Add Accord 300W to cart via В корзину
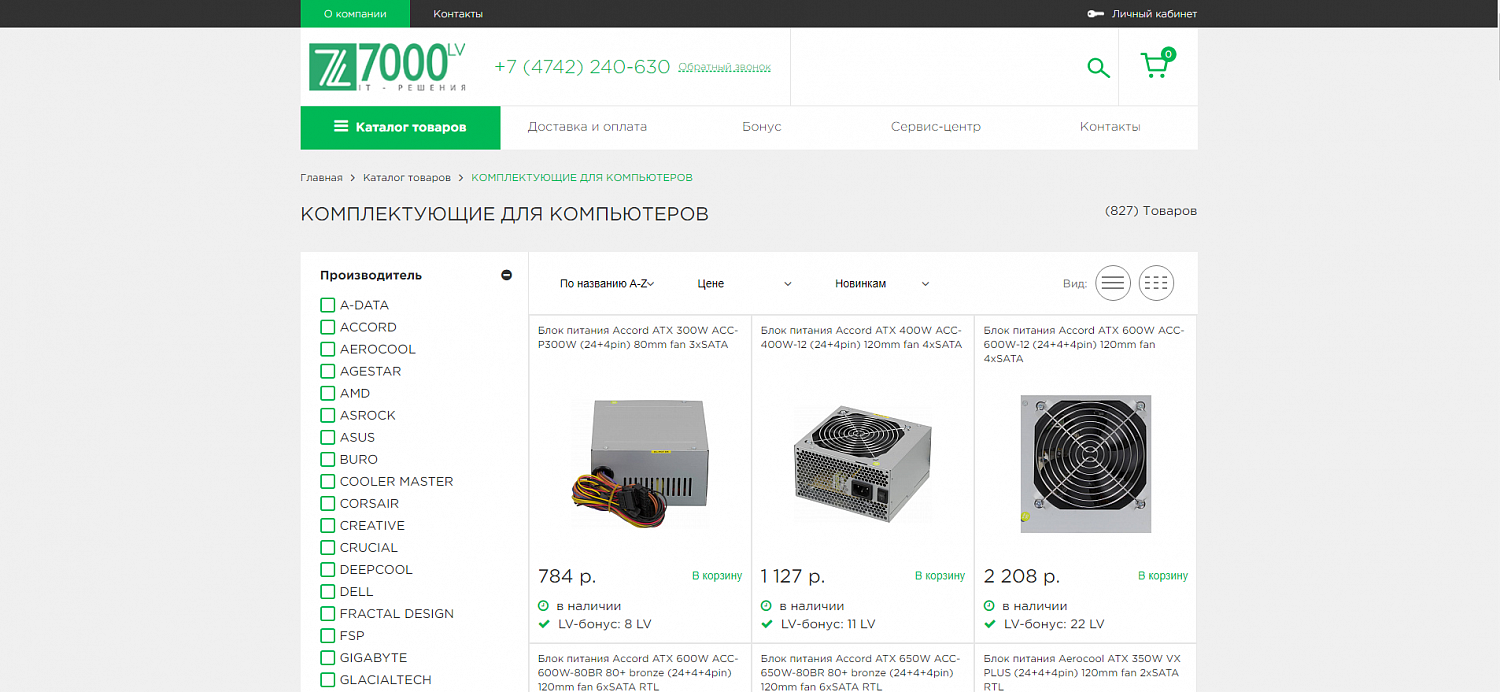The width and height of the screenshot is (1500, 692). pos(717,576)
